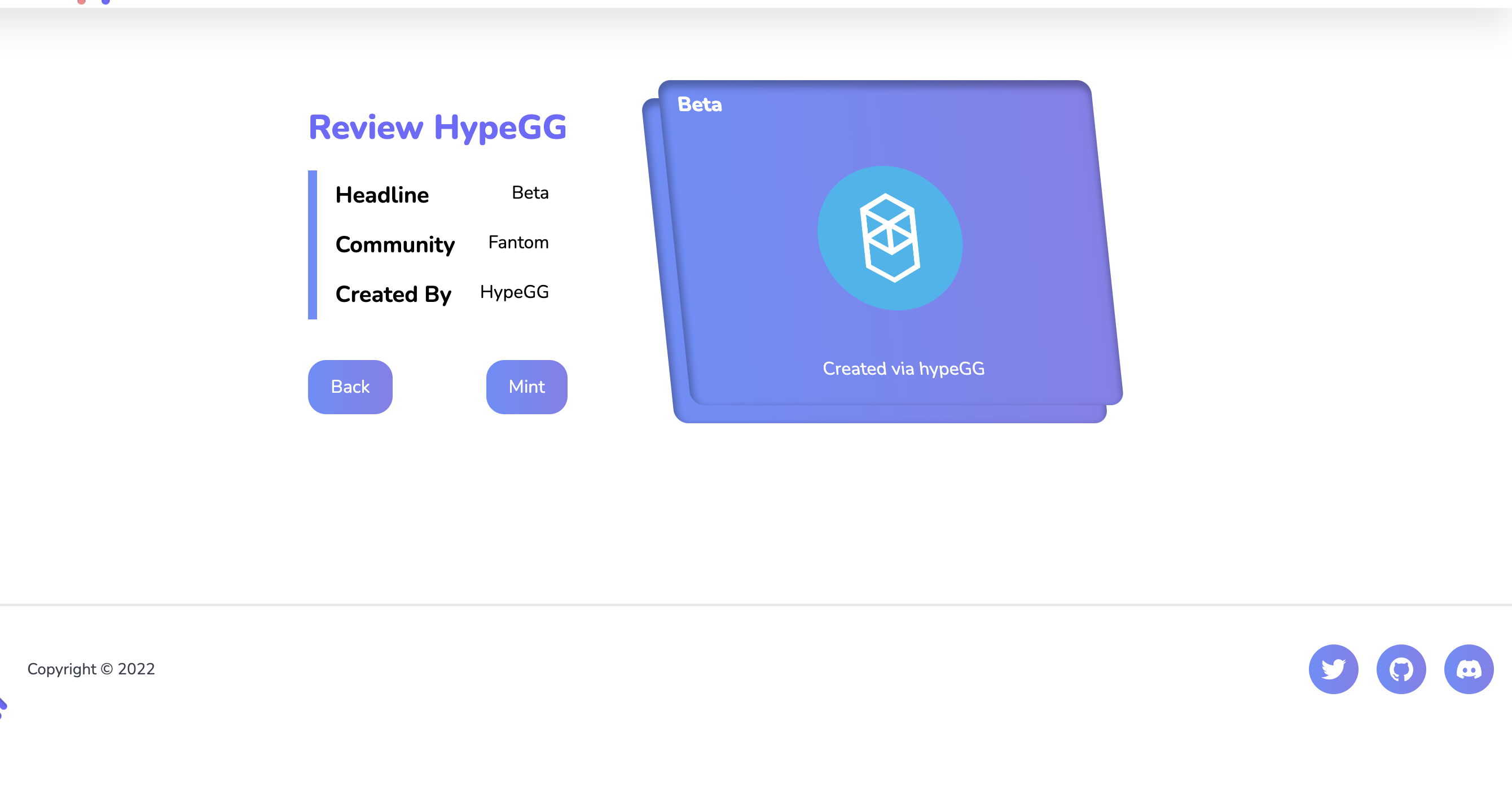Click the 'Review HypeGG' heading
The height and width of the screenshot is (807, 1512).
(437, 128)
